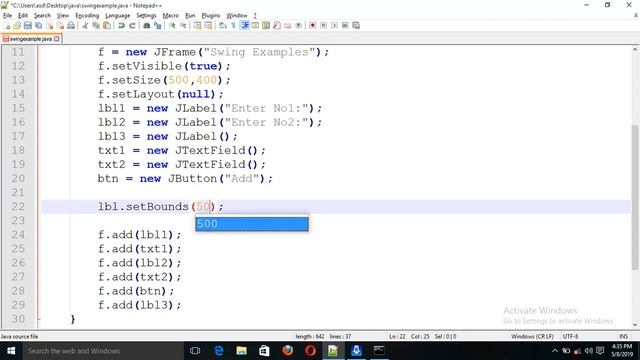The image size is (640, 360).
Task: Toggle the INS insert mode in the status bar
Action: click(623, 336)
